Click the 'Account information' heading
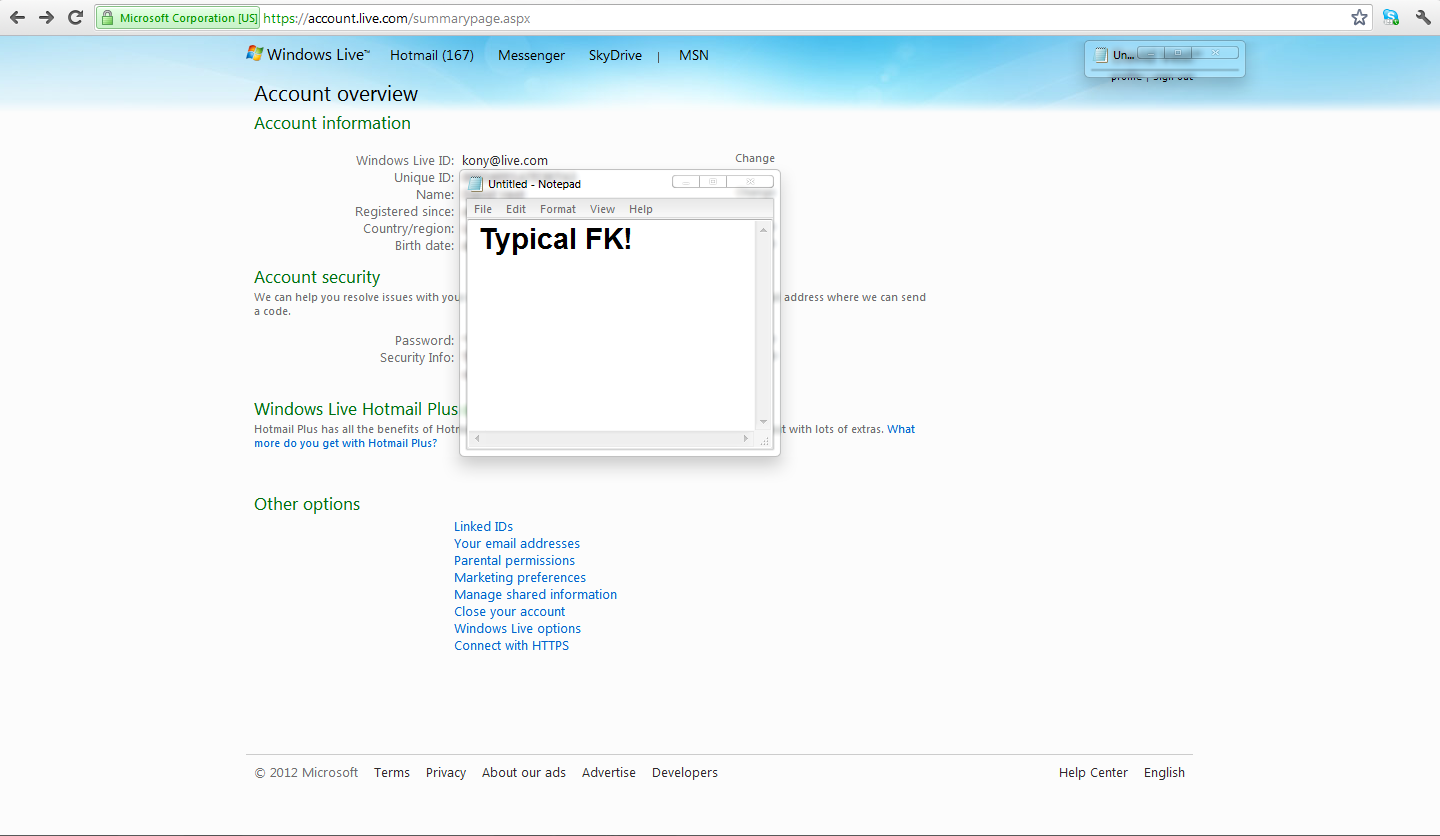1440x836 pixels. pos(332,123)
